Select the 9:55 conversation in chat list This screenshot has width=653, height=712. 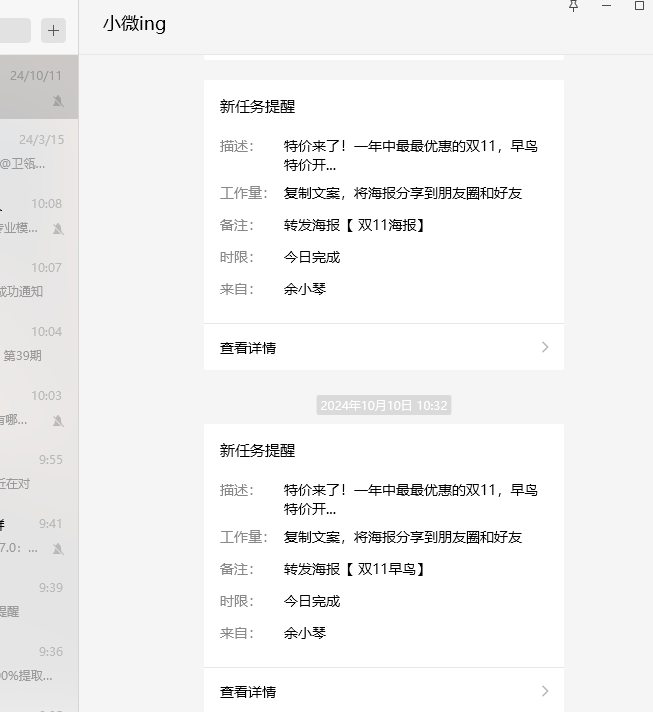tap(38, 472)
